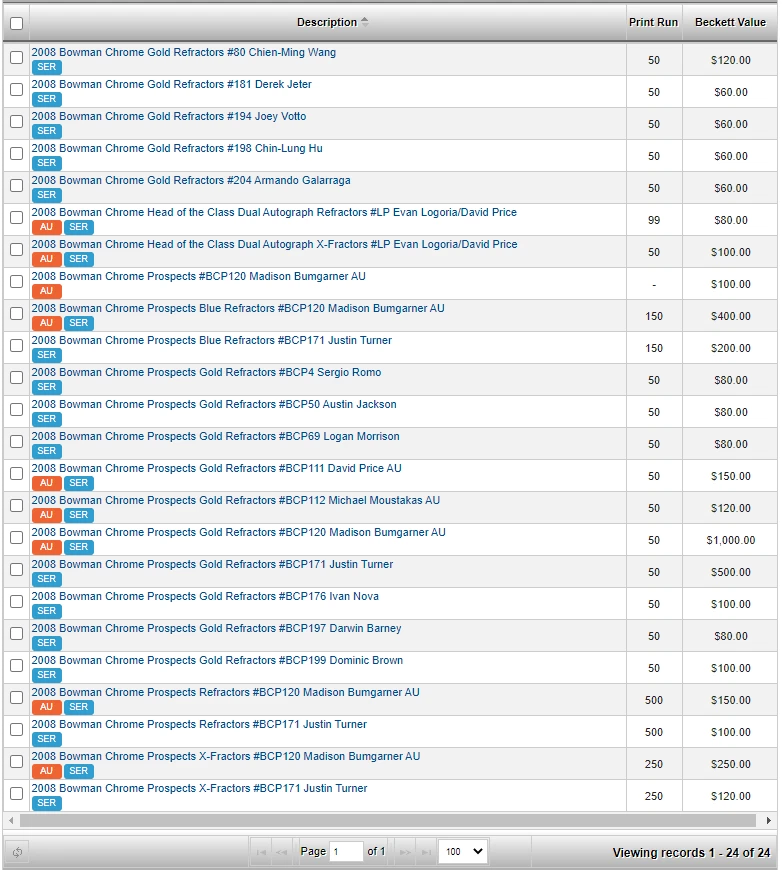Tick the BCP199 Dominic Brown checkbox
The image size is (782, 870).
tap(17, 665)
